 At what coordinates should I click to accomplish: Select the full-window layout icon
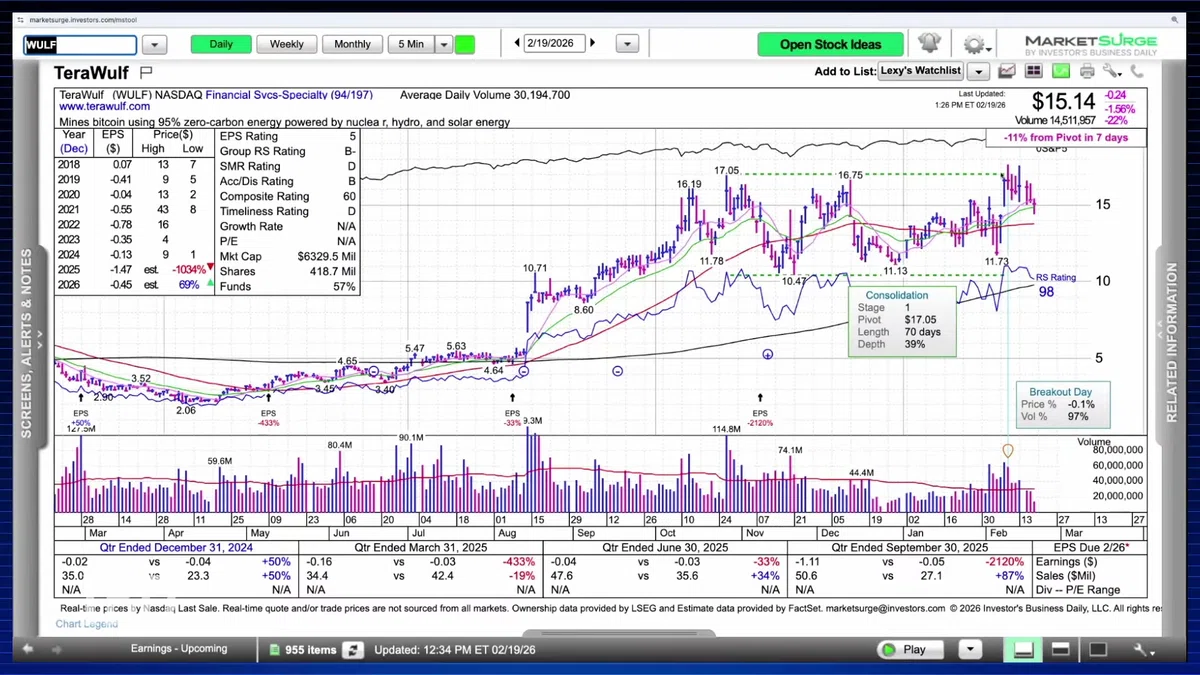(1098, 650)
